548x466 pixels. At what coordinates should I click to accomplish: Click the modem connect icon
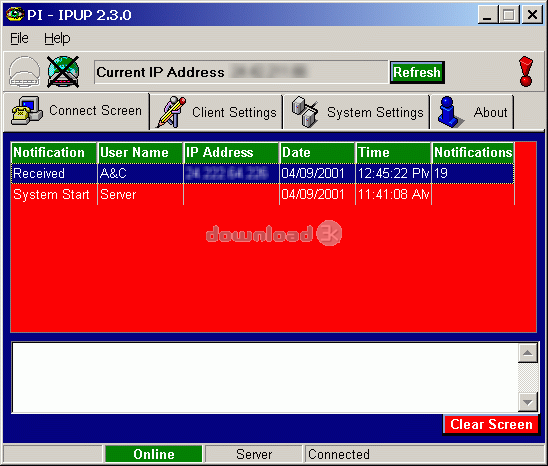24,72
